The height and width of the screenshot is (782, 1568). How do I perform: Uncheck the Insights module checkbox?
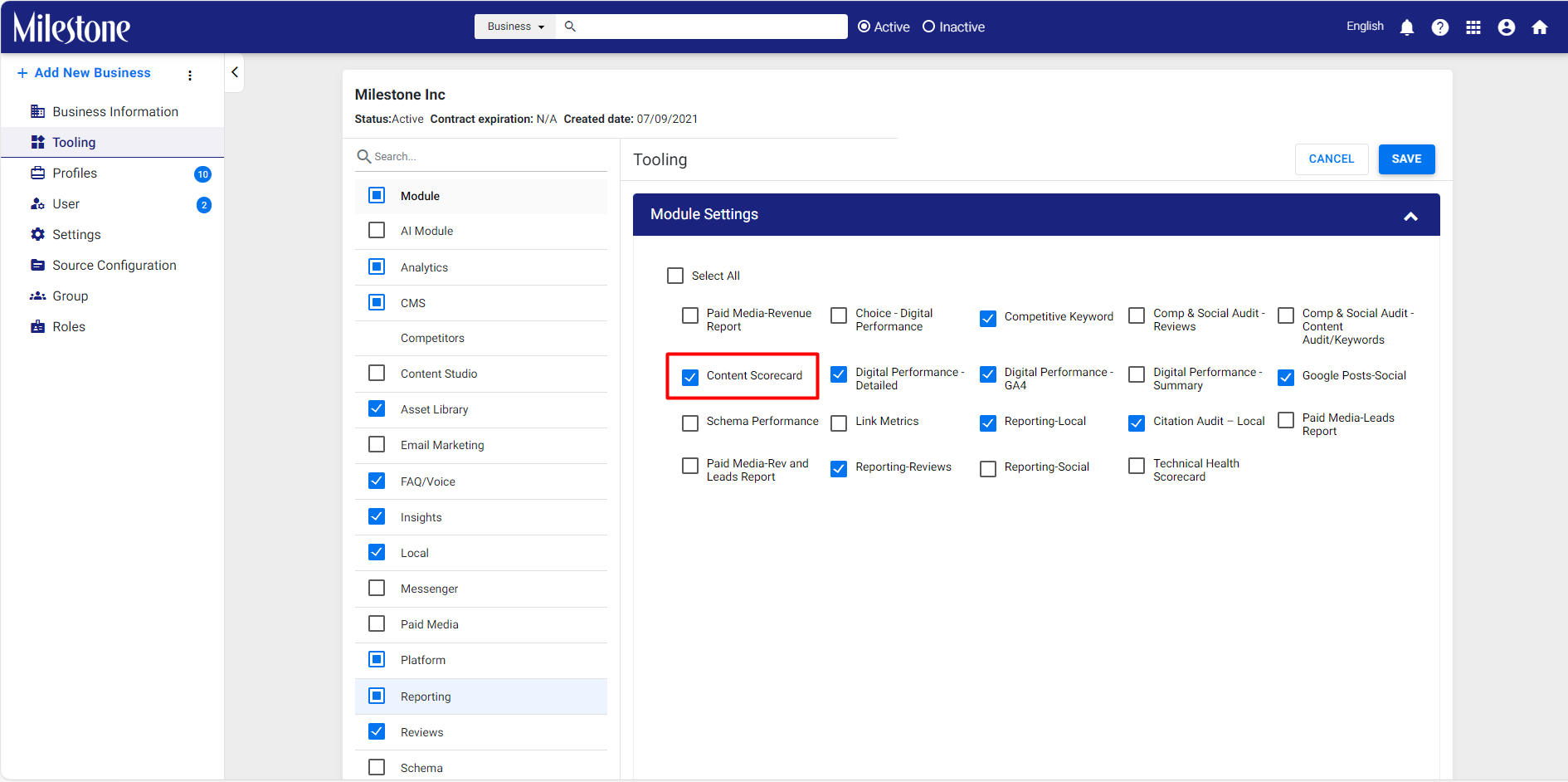click(x=377, y=516)
